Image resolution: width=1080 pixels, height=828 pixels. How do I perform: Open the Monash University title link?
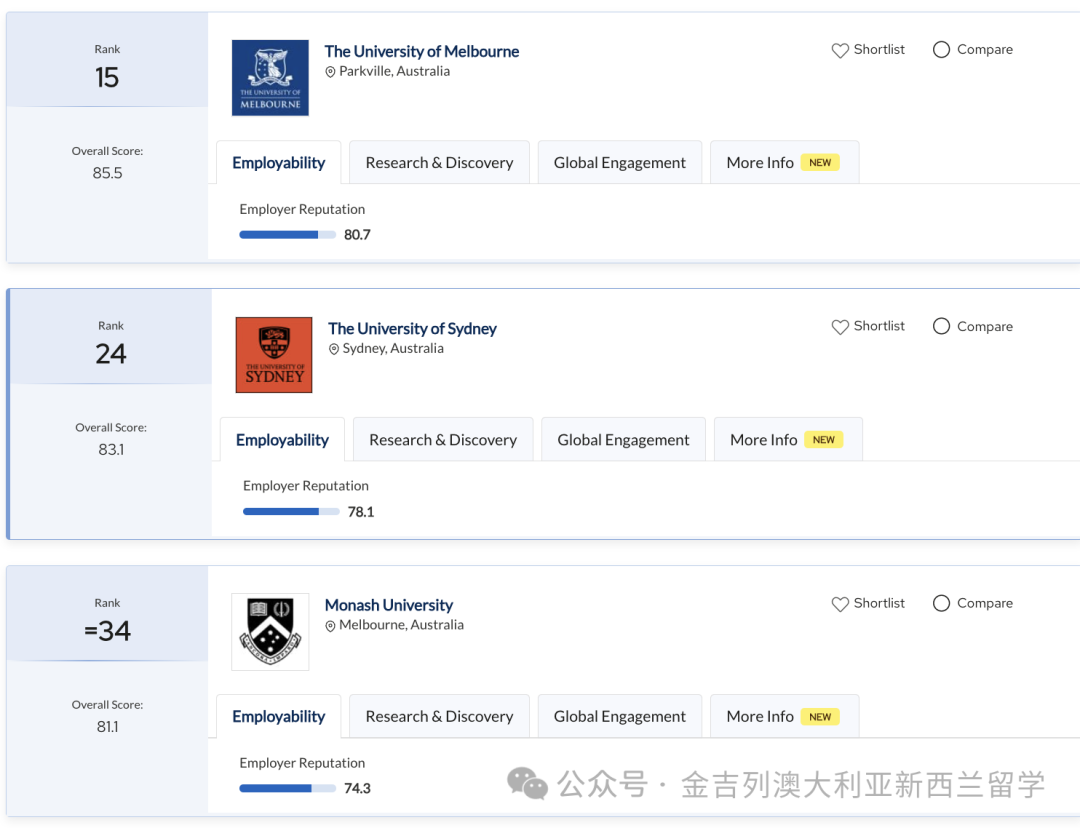(389, 605)
